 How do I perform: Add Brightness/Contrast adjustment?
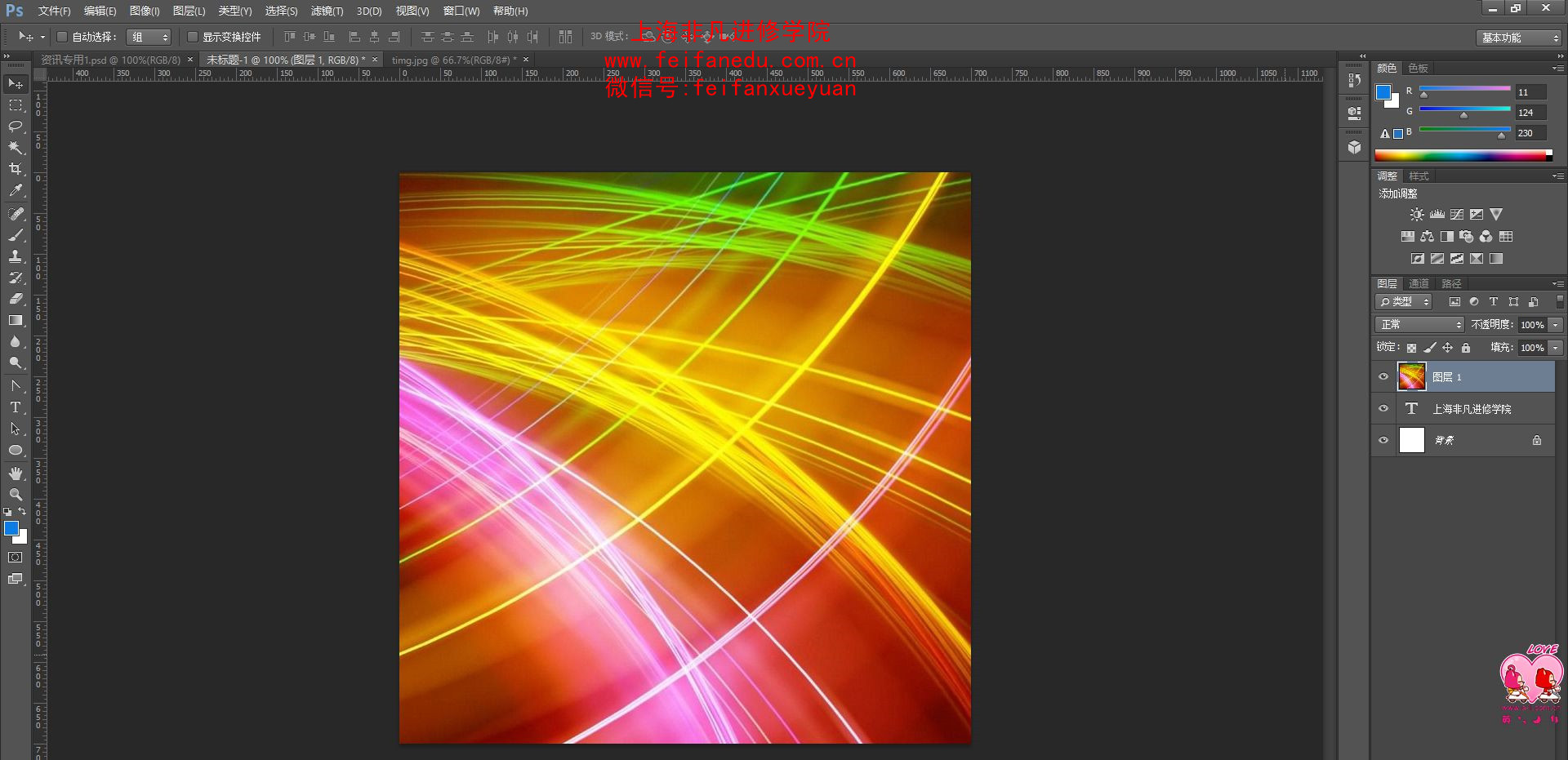1417,215
